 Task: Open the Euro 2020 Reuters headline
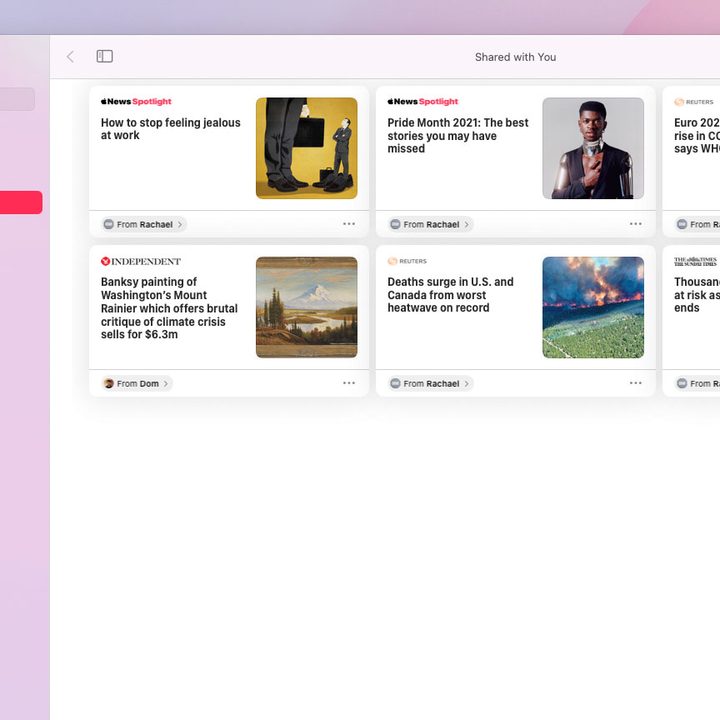coord(697,135)
